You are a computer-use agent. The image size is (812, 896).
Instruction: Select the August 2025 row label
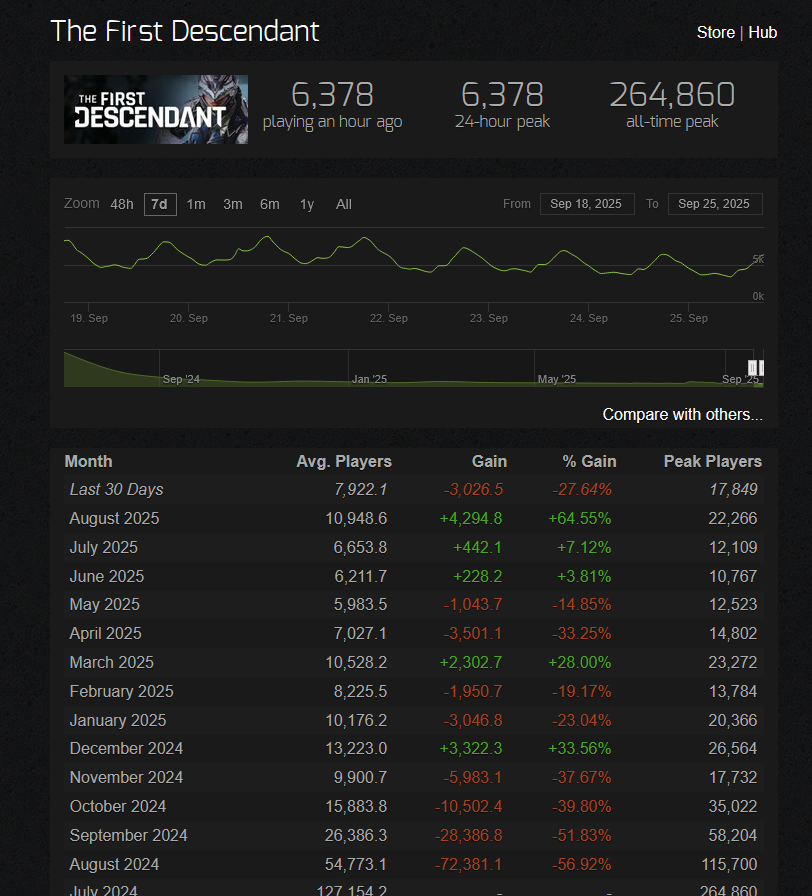click(x=114, y=518)
